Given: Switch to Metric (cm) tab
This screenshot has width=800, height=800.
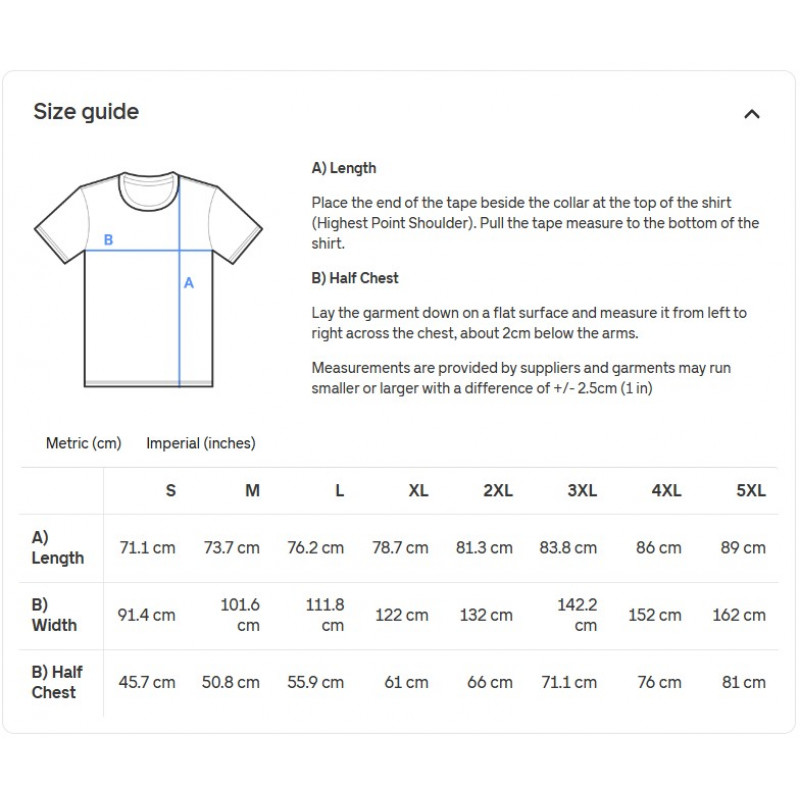Looking at the screenshot, I should coord(84,443).
